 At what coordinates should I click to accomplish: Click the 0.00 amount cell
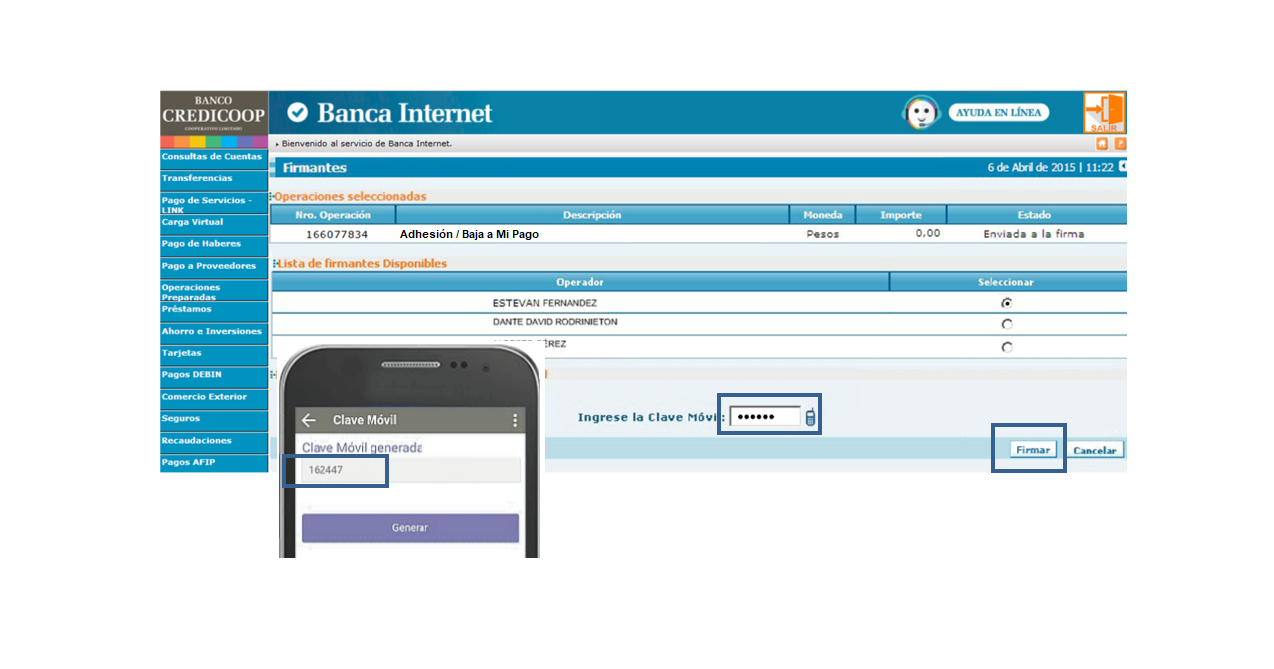928,234
